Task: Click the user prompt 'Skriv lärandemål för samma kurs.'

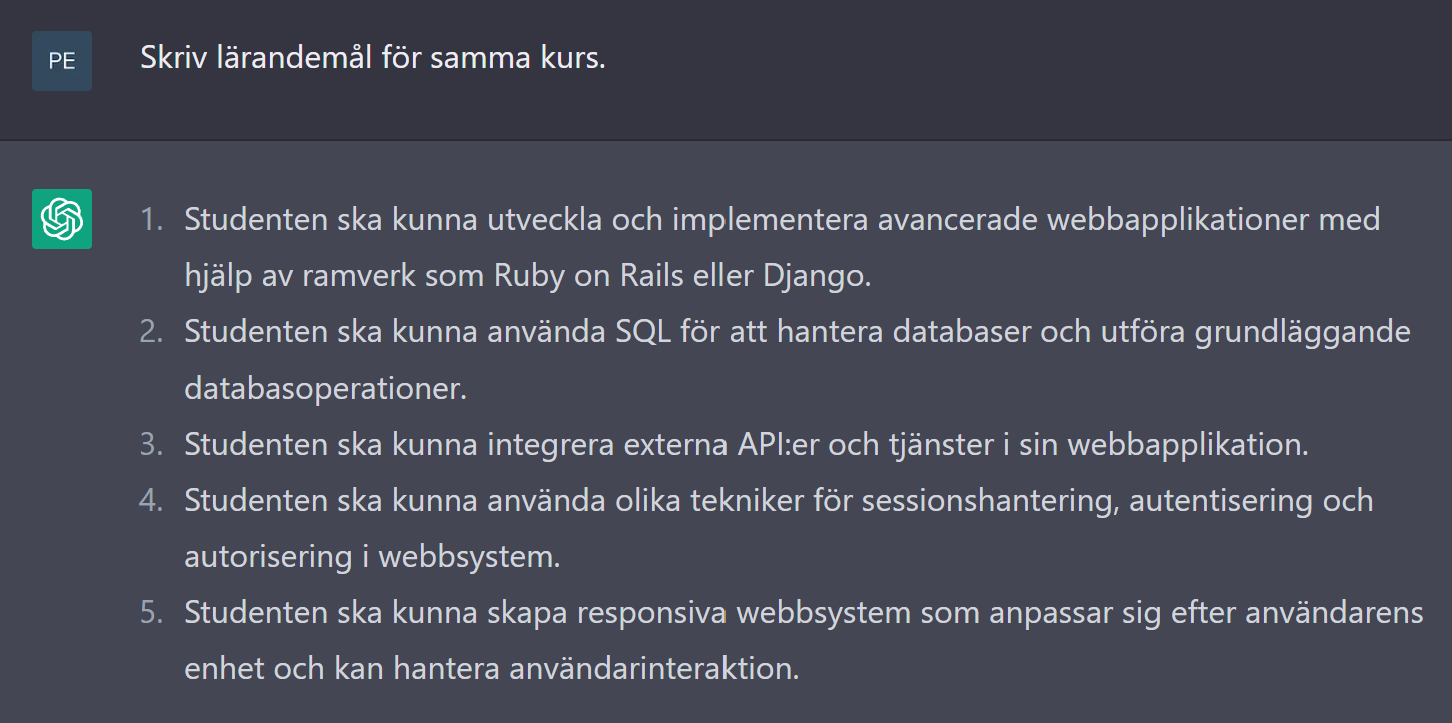Action: (373, 58)
